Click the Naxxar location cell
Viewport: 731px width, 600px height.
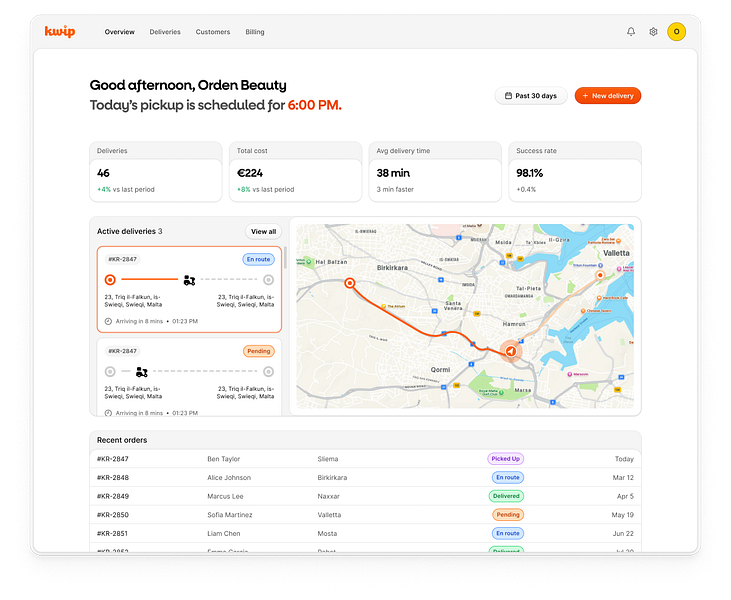tap(329, 497)
